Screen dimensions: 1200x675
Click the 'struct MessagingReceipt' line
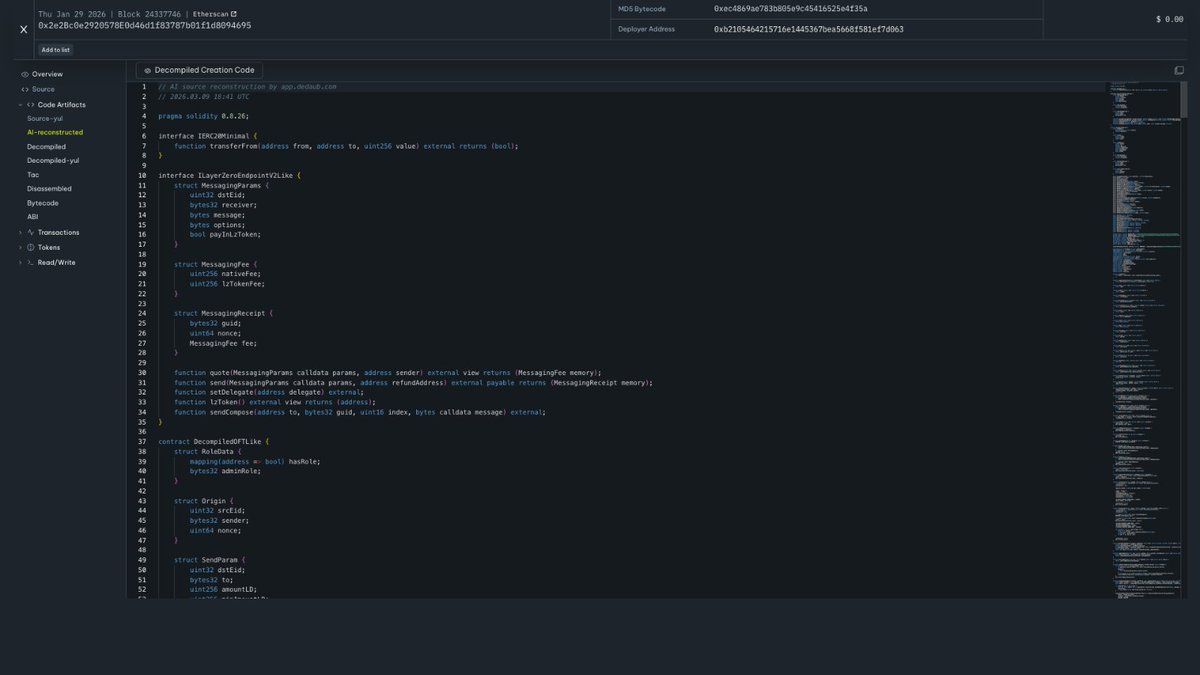(224, 313)
